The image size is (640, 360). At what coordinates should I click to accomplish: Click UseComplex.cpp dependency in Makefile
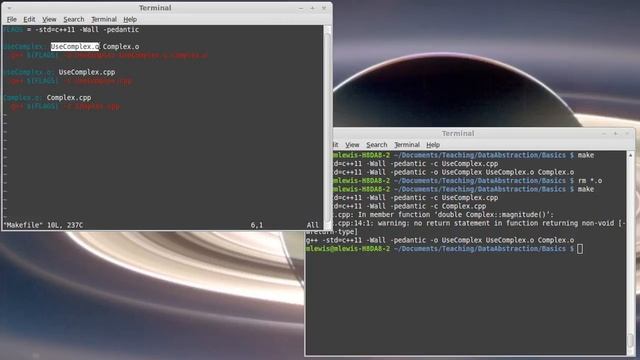[87, 72]
